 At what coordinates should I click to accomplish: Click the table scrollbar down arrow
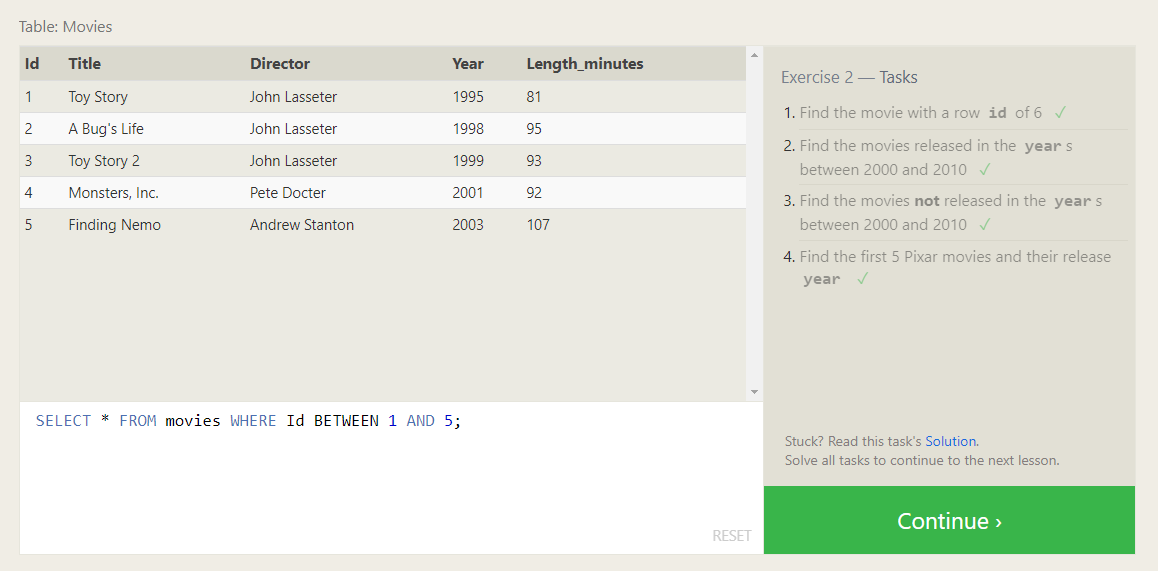(754, 392)
